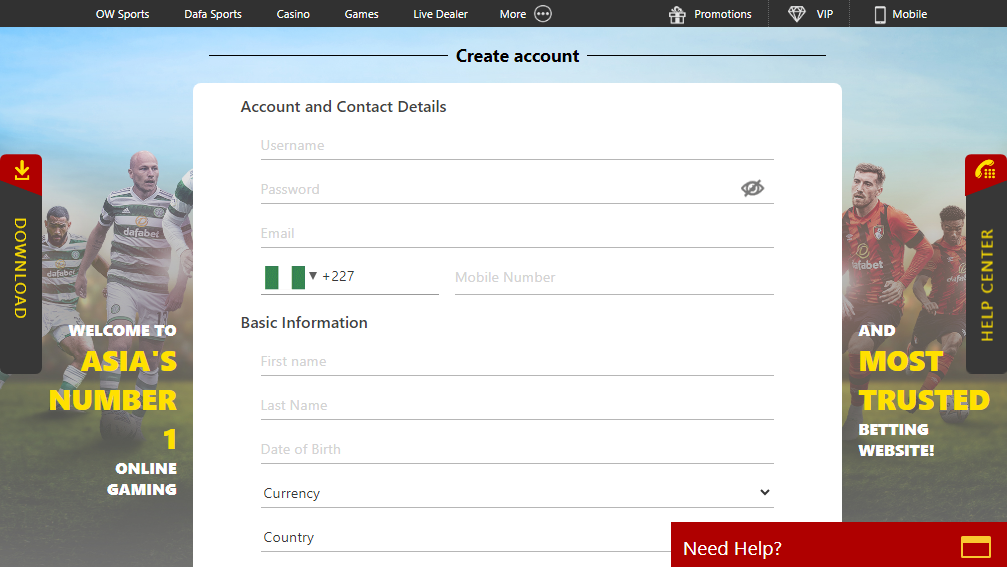
Task: Open the HELP CENTER side tab
Action: pos(986,264)
